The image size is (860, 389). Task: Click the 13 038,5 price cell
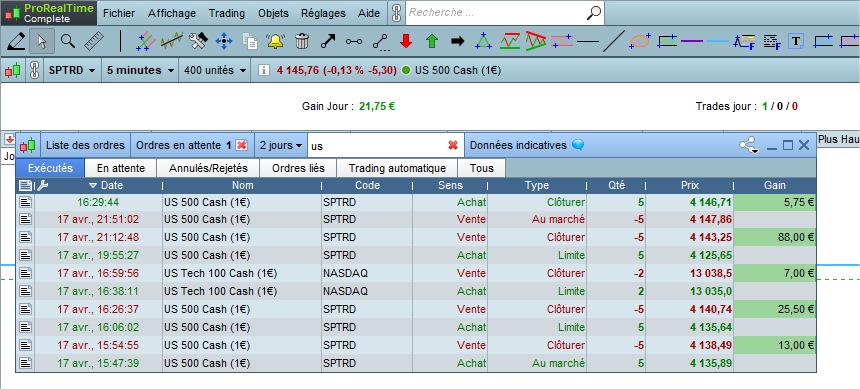tap(689, 273)
